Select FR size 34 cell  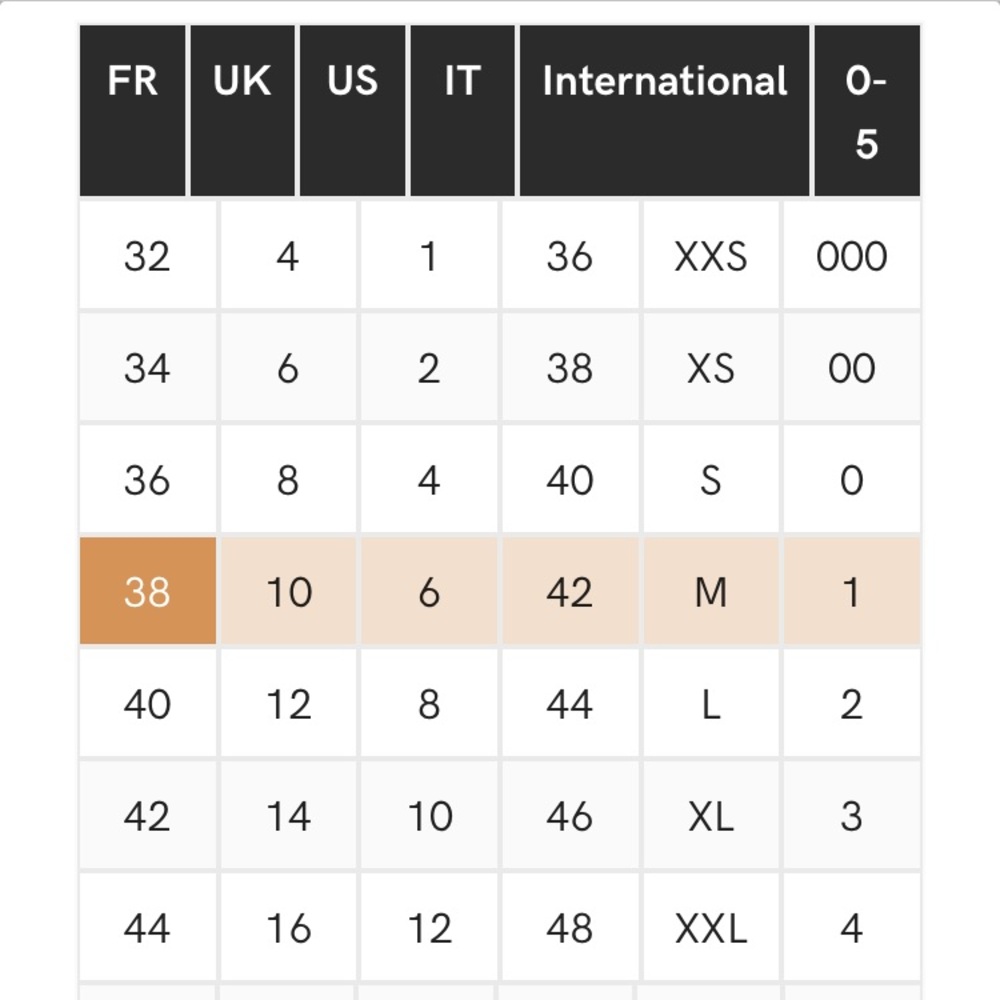tap(148, 368)
